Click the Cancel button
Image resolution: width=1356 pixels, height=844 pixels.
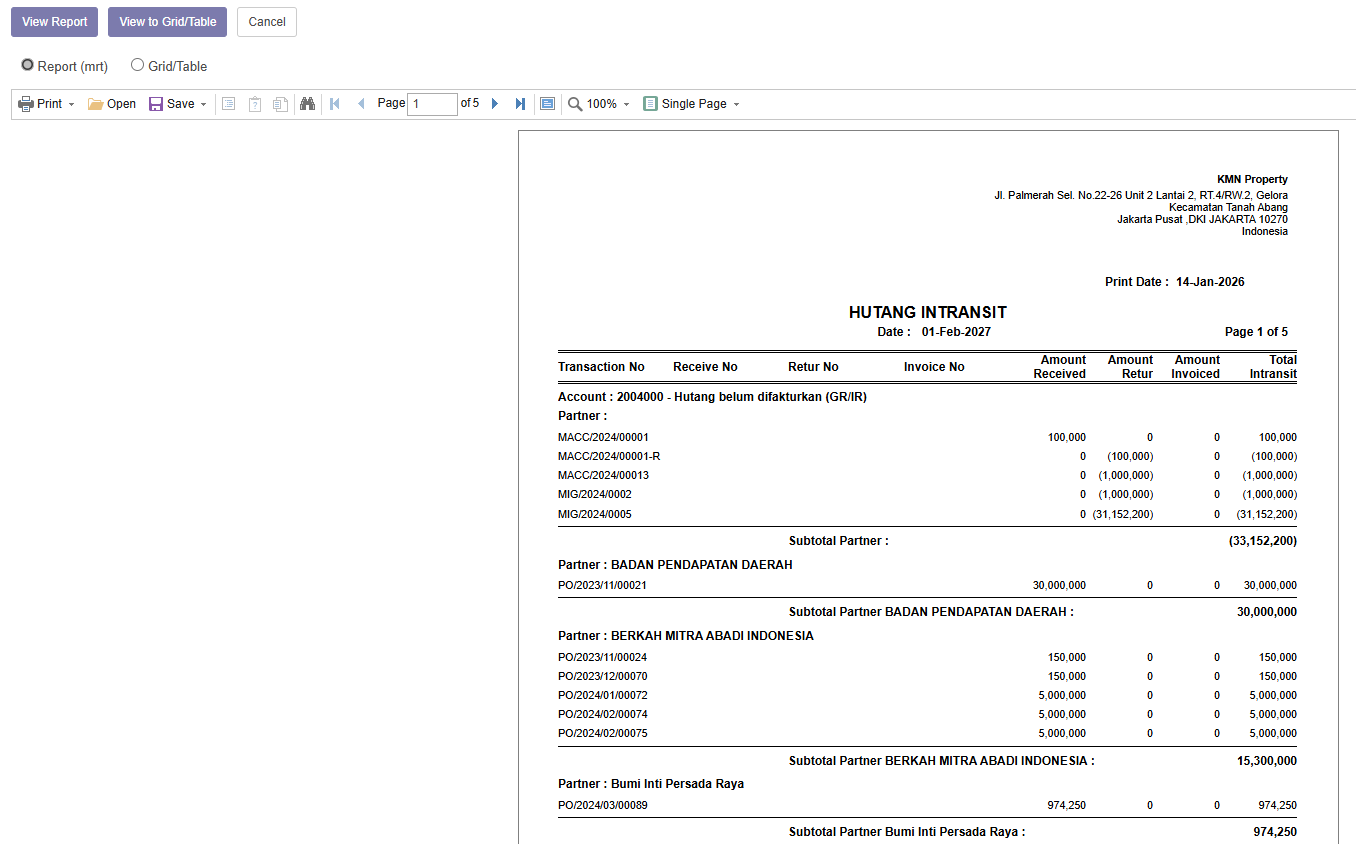coord(267,22)
